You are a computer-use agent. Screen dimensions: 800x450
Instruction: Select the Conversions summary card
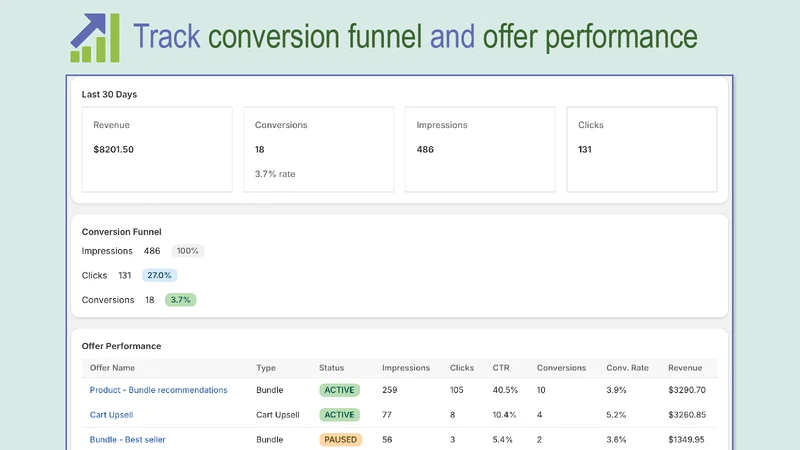point(318,149)
